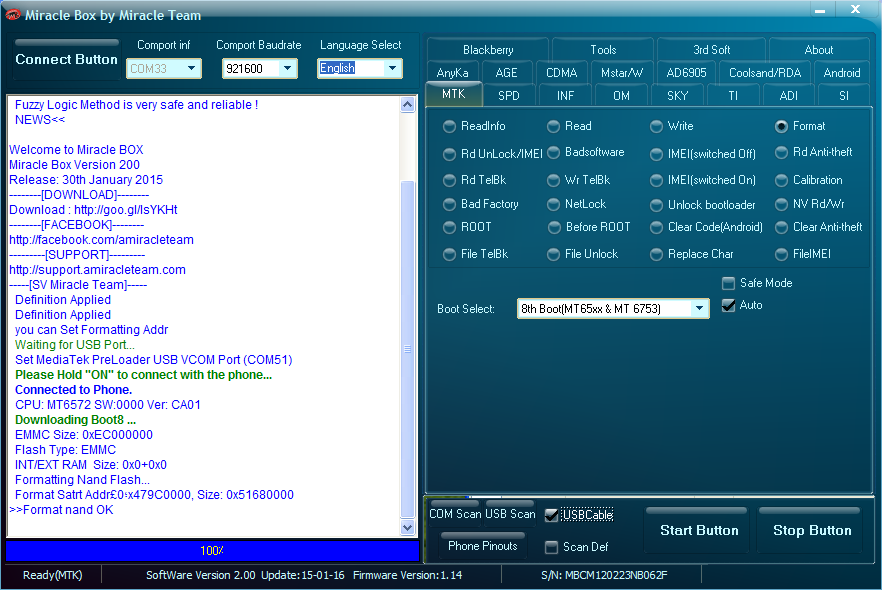The width and height of the screenshot is (882, 590).
Task: Click the COM Scan button
Action: coord(454,513)
